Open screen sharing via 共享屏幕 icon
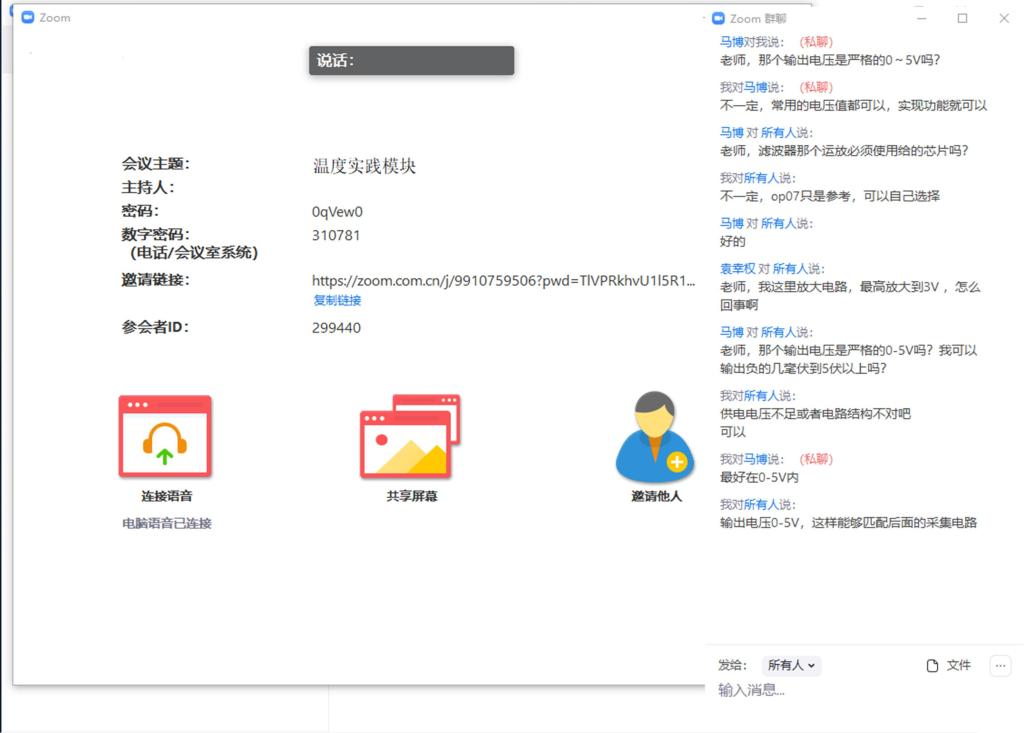Screen dimensions: 1024x733 [x=409, y=434]
